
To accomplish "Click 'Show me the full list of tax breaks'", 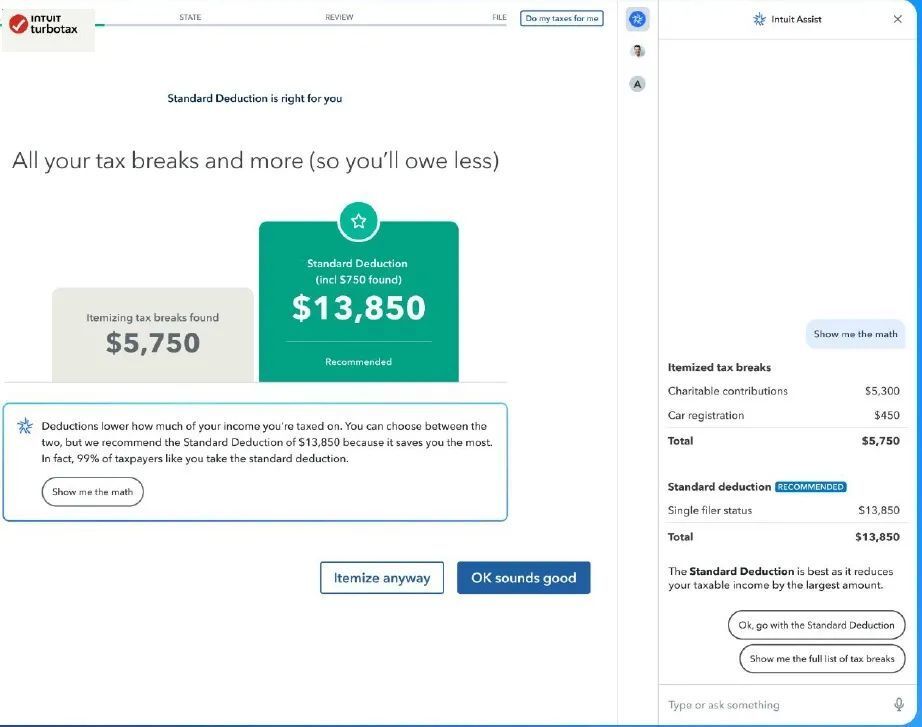I will (821, 658).
